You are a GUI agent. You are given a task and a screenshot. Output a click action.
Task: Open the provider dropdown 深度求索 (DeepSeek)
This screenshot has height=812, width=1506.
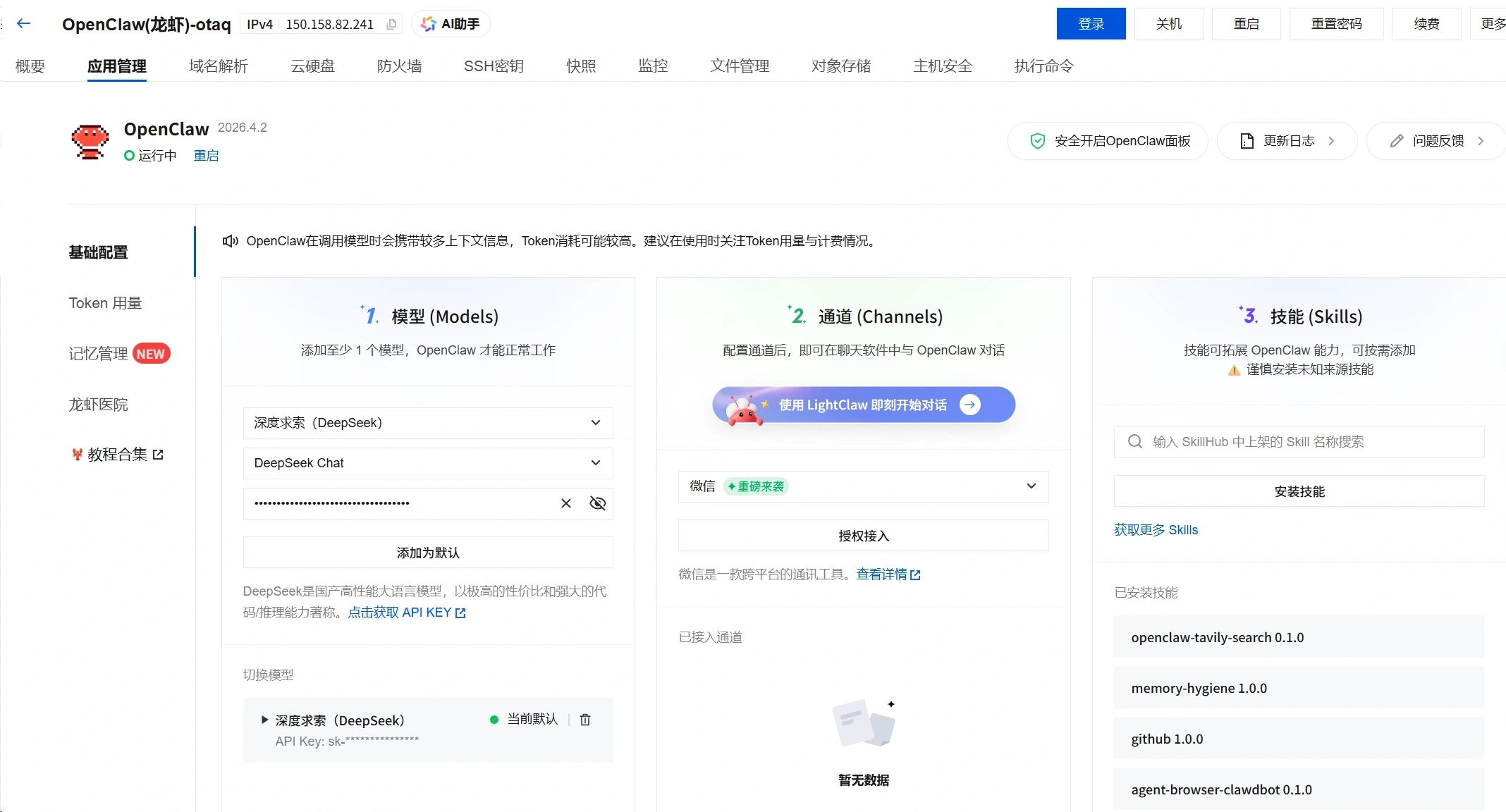coord(428,423)
